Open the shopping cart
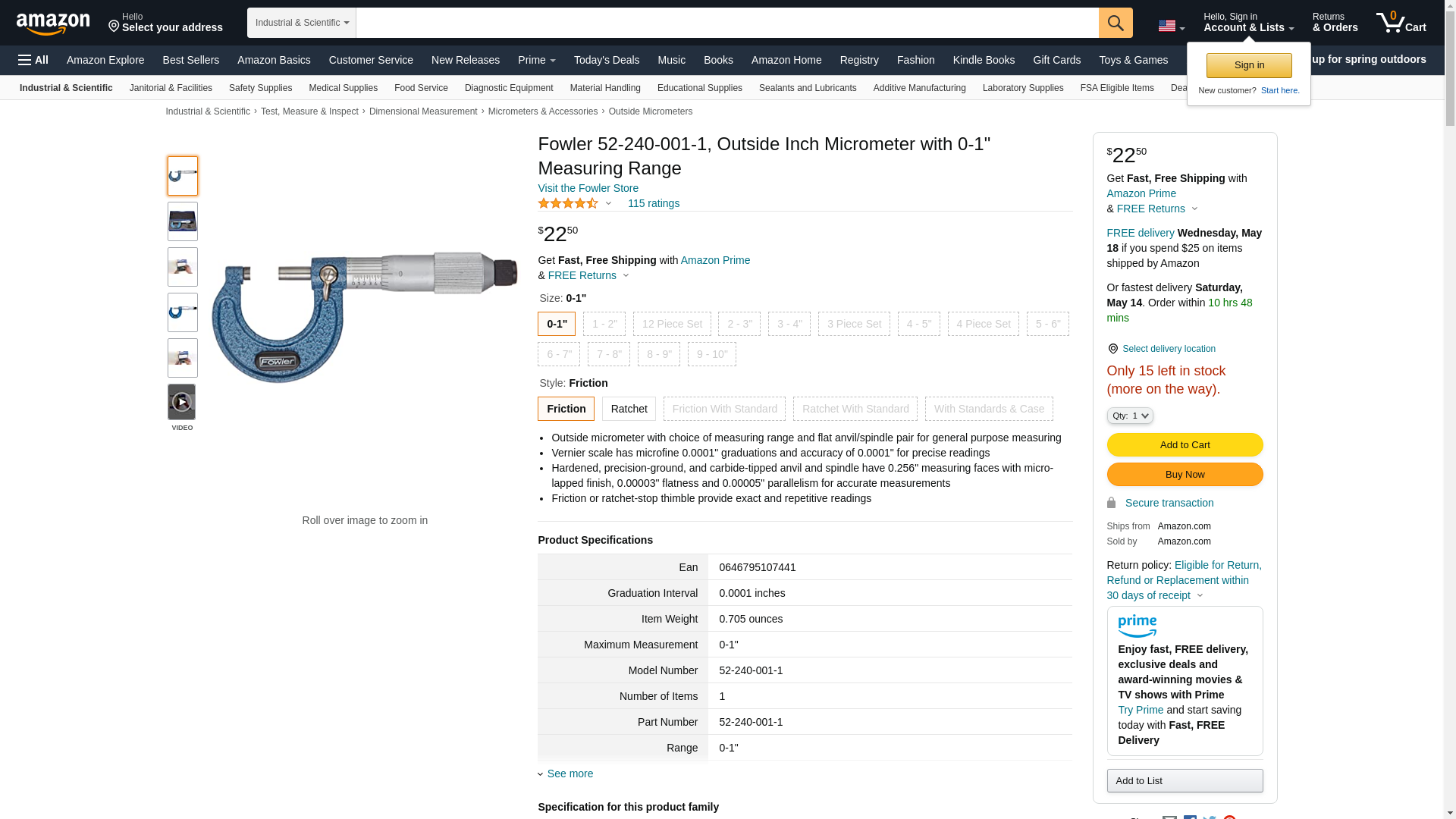The height and width of the screenshot is (819, 1456). click(x=1401, y=23)
